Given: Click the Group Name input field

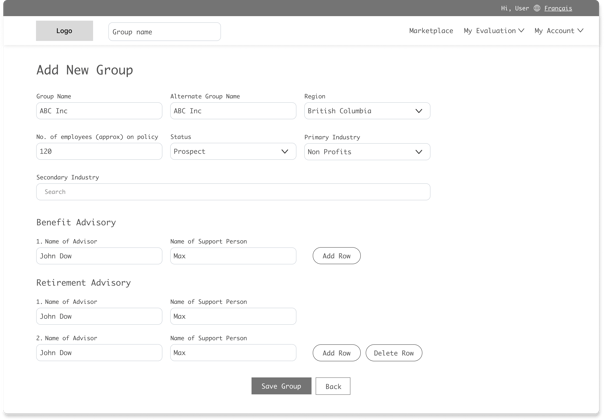Looking at the screenshot, I should [99, 111].
